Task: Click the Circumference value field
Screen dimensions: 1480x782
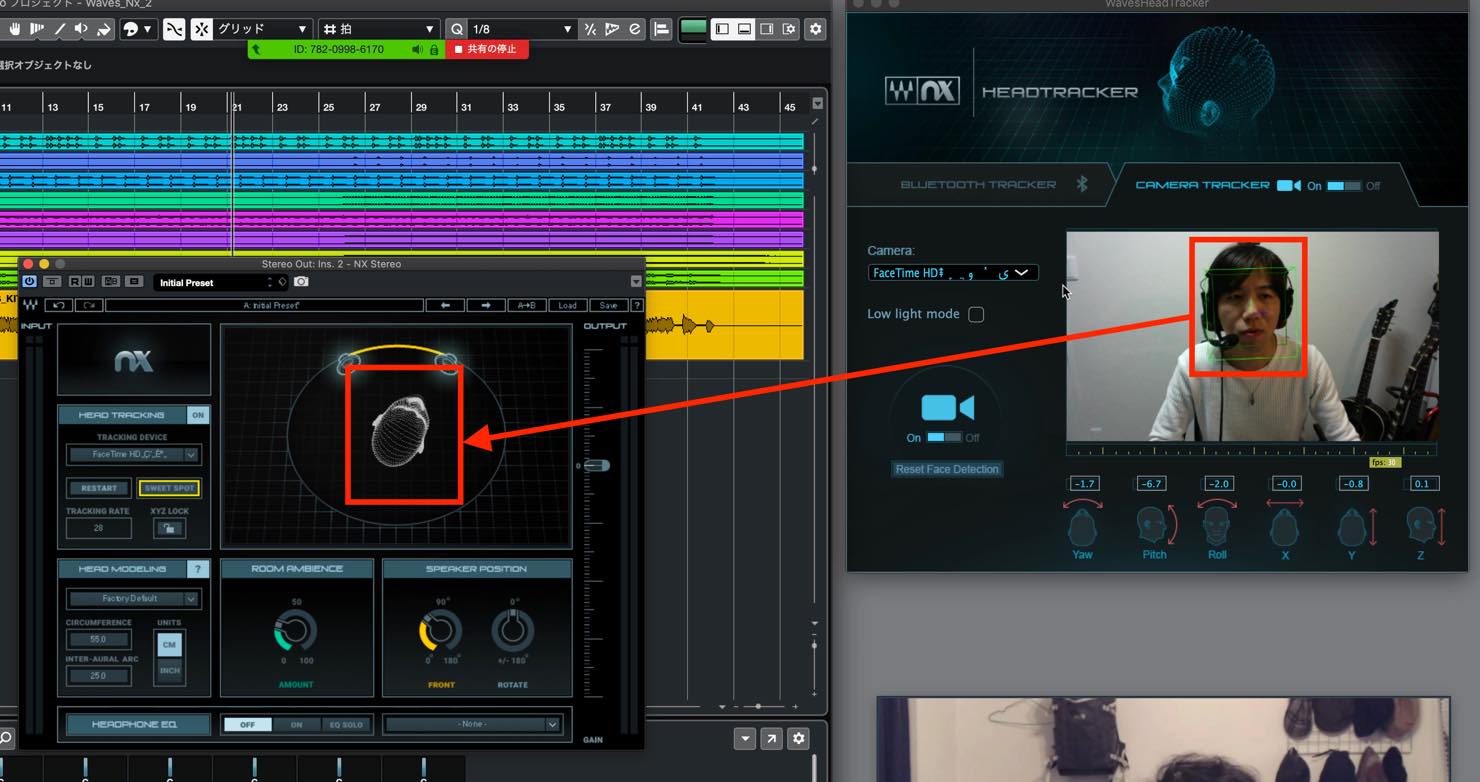Action: pyautogui.click(x=98, y=639)
